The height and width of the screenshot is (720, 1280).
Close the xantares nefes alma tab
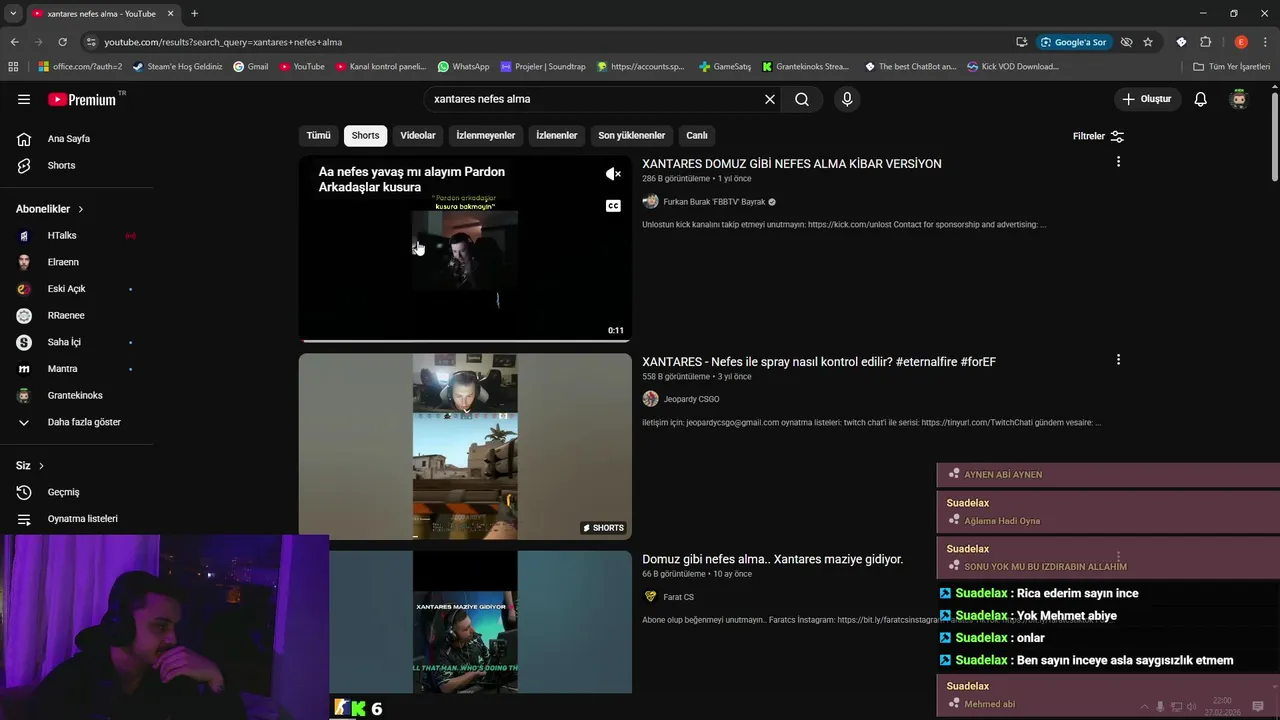[x=170, y=14]
